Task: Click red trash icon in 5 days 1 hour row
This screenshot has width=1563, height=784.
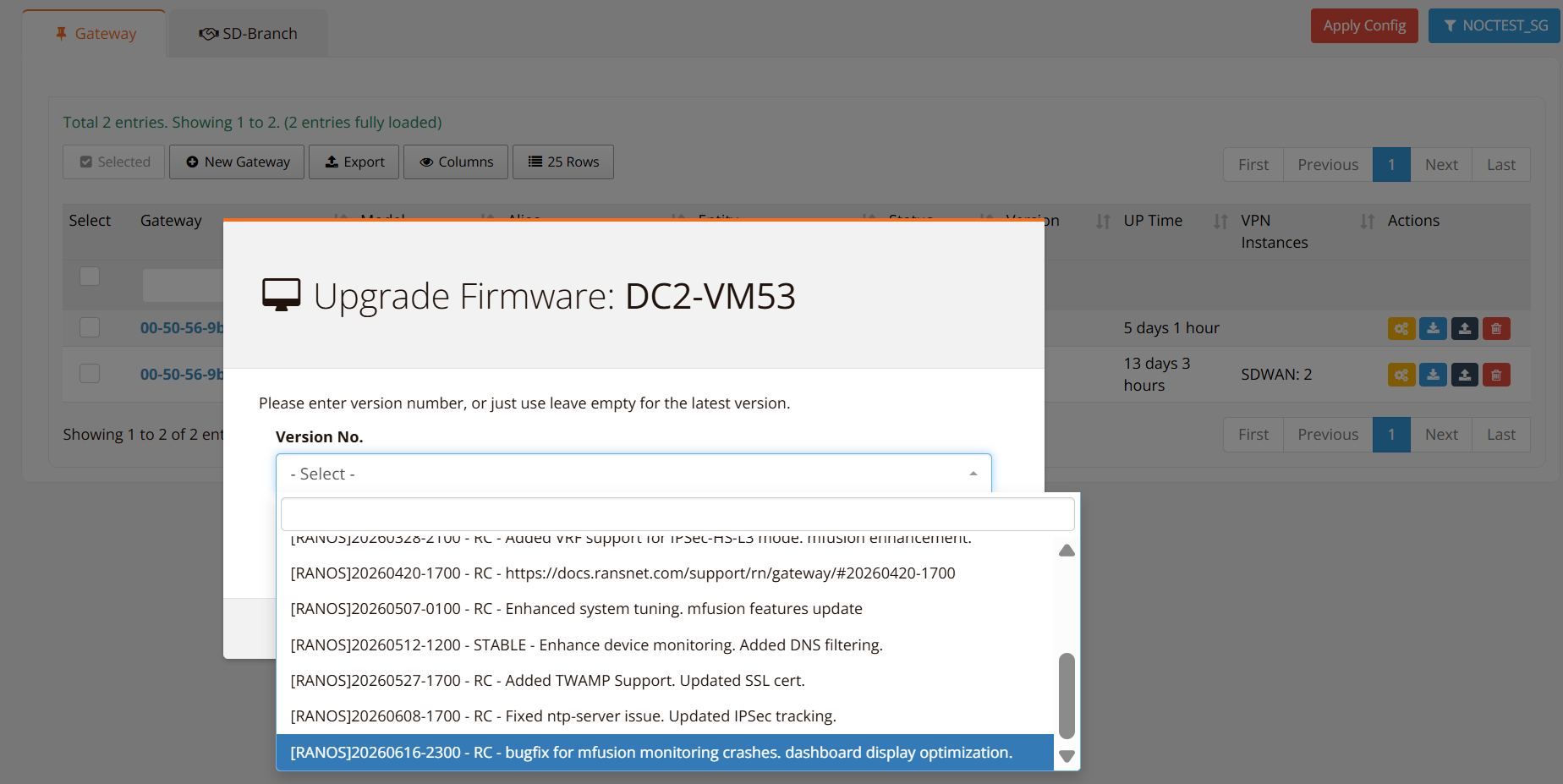Action: coord(1496,328)
